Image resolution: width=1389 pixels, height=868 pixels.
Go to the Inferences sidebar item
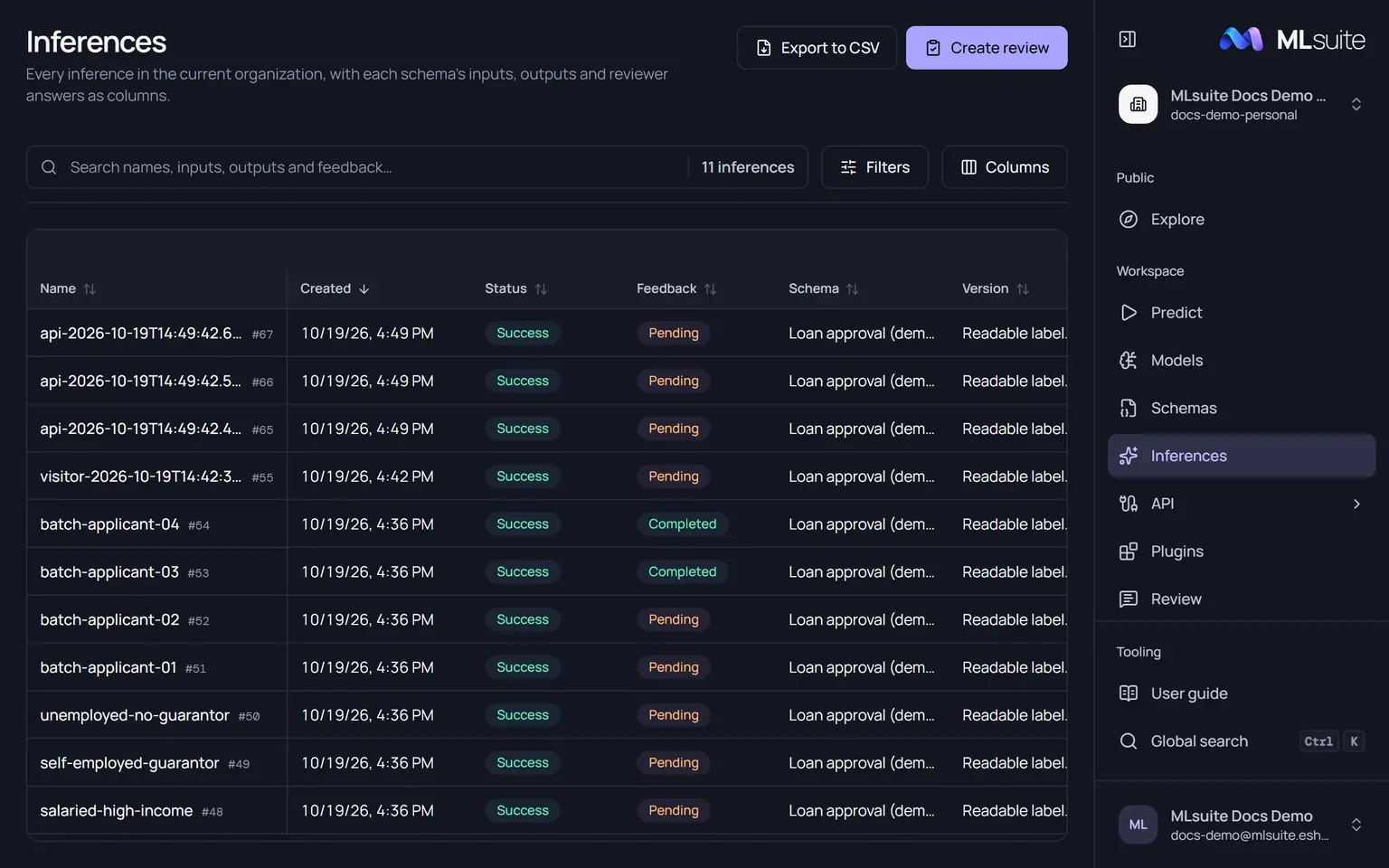click(x=1241, y=456)
